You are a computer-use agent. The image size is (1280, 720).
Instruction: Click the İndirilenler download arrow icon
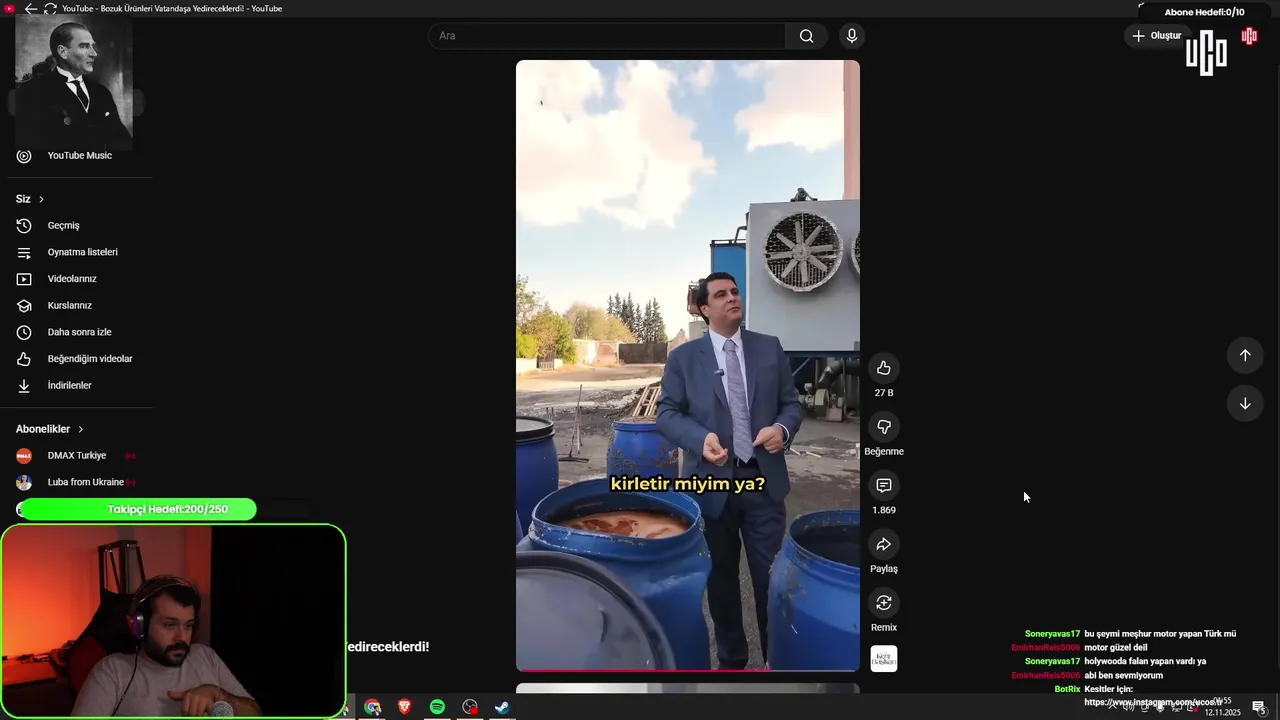click(x=24, y=385)
